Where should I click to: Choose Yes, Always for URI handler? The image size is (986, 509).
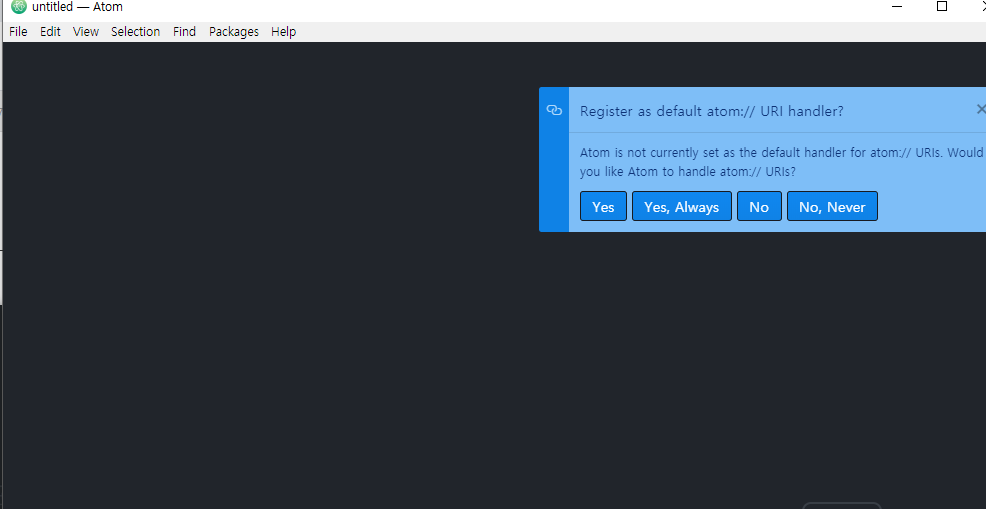[x=682, y=206]
